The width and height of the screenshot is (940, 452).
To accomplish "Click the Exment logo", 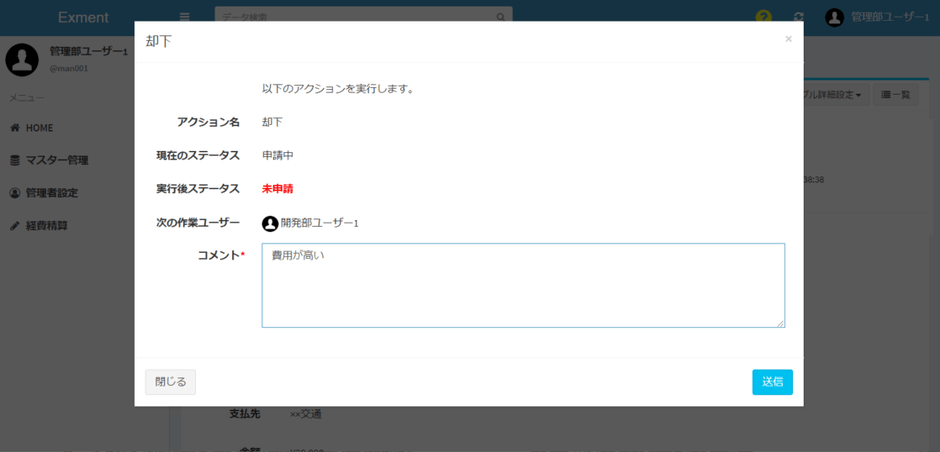I will 83,17.
